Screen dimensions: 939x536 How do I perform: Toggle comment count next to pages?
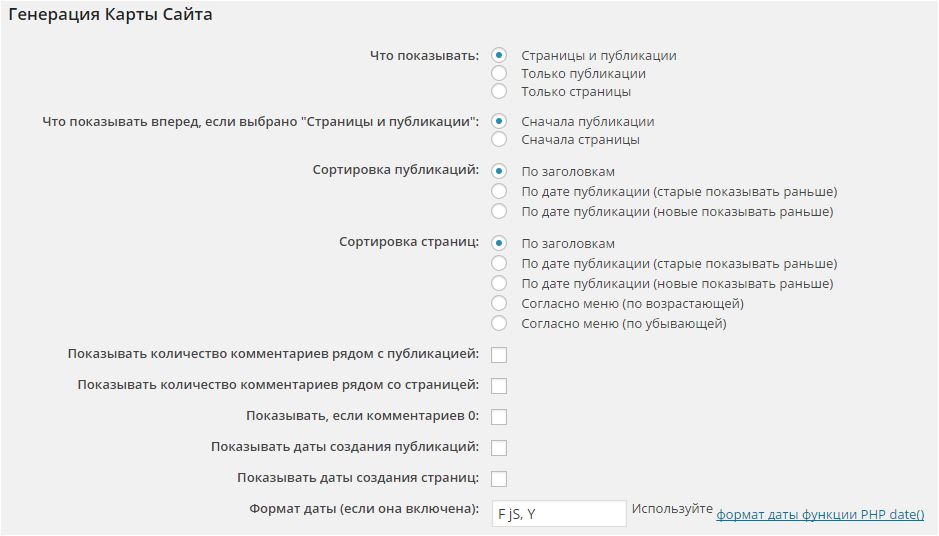499,386
